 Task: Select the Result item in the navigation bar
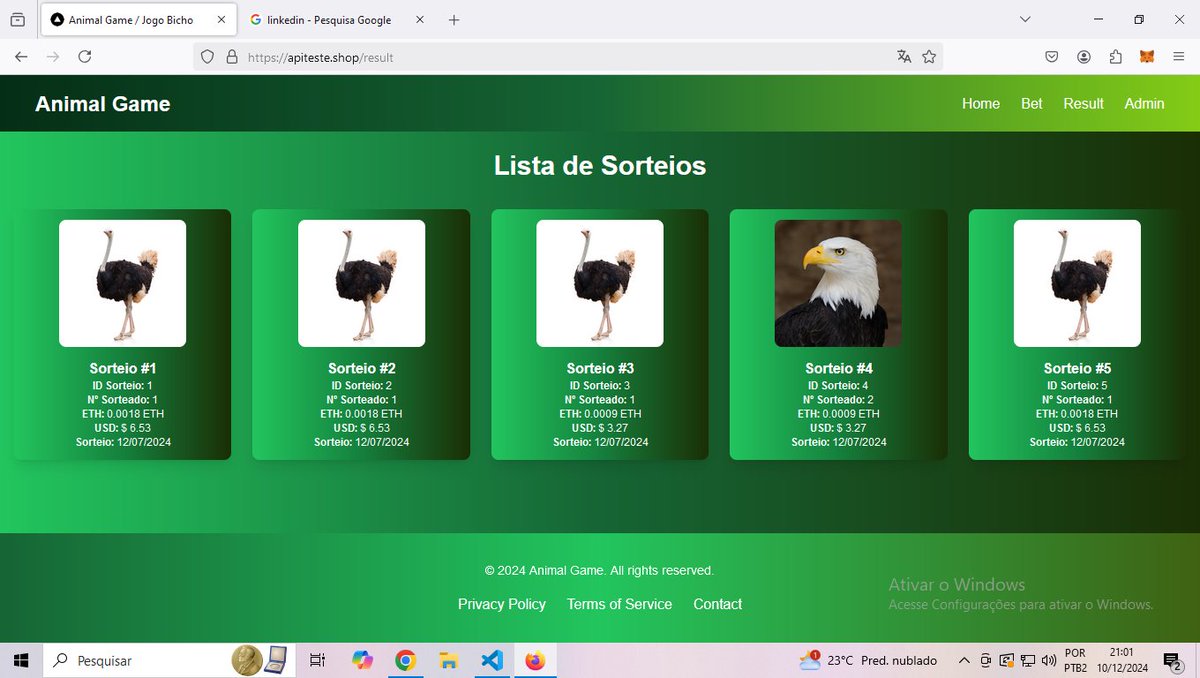(x=1083, y=103)
